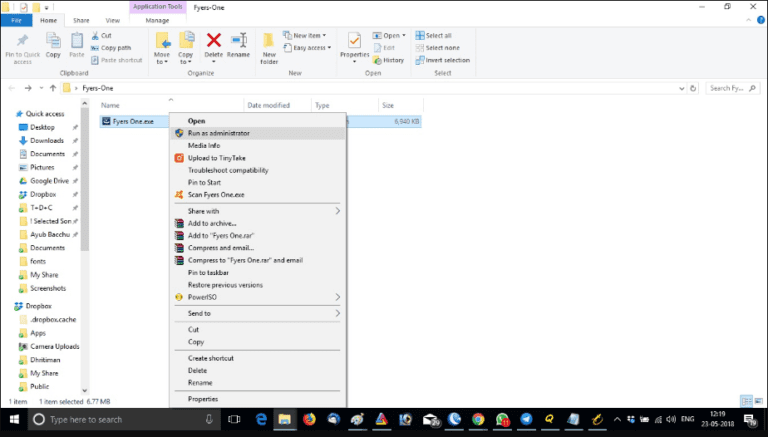Click History in the Open group
768x437 pixels.
click(392, 59)
